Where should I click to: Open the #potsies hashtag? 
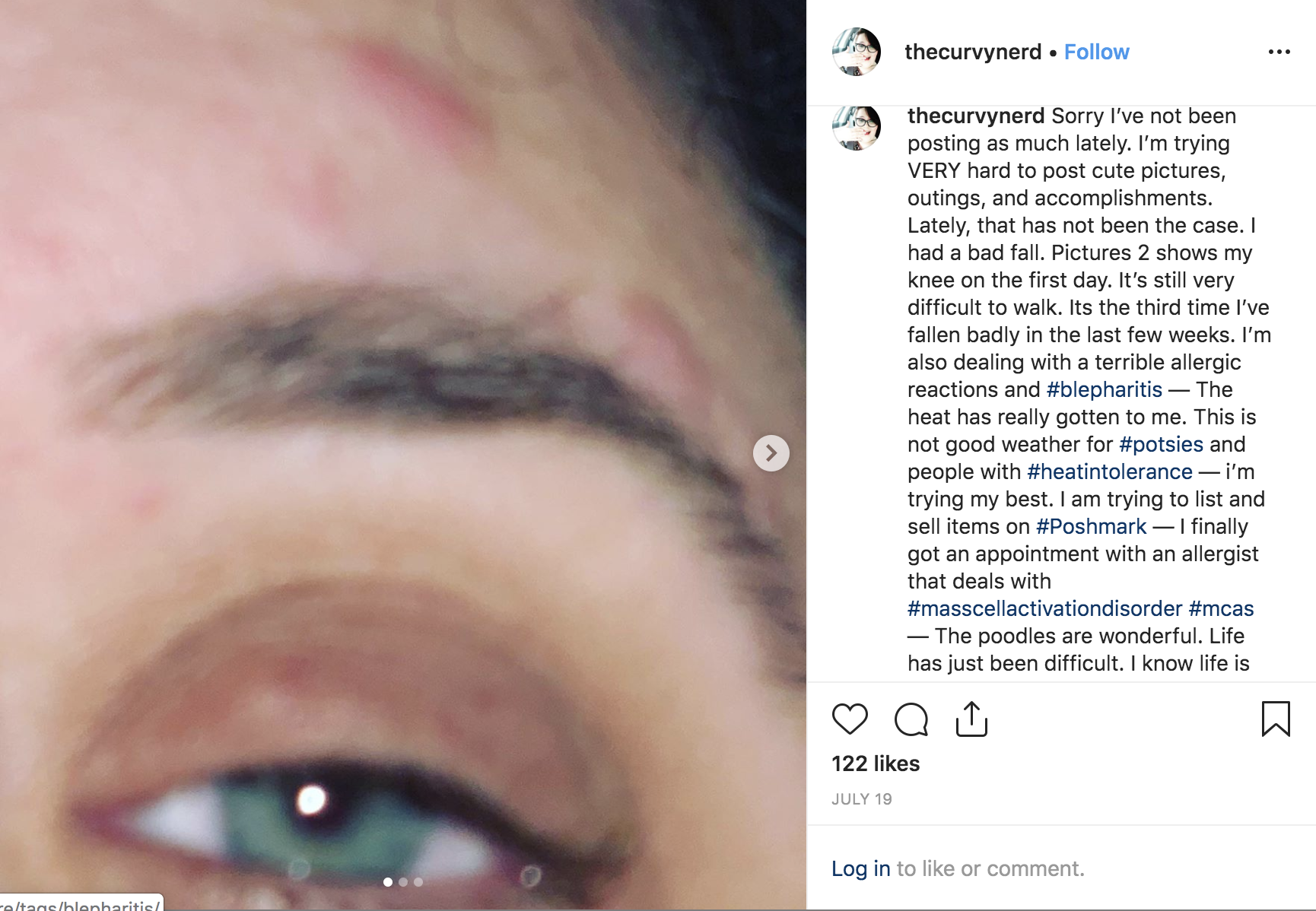[1162, 444]
